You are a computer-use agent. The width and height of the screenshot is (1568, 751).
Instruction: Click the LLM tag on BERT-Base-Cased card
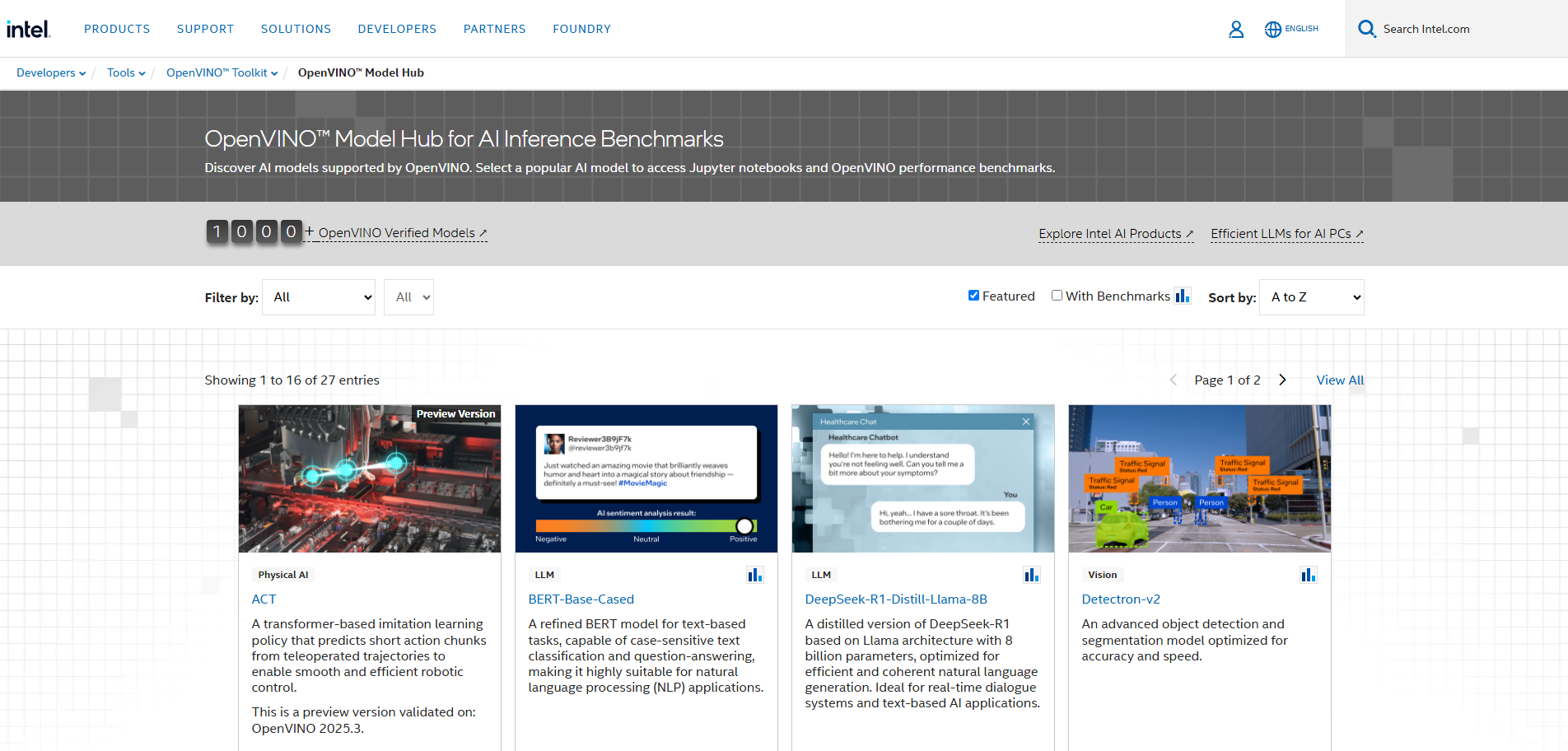544,575
